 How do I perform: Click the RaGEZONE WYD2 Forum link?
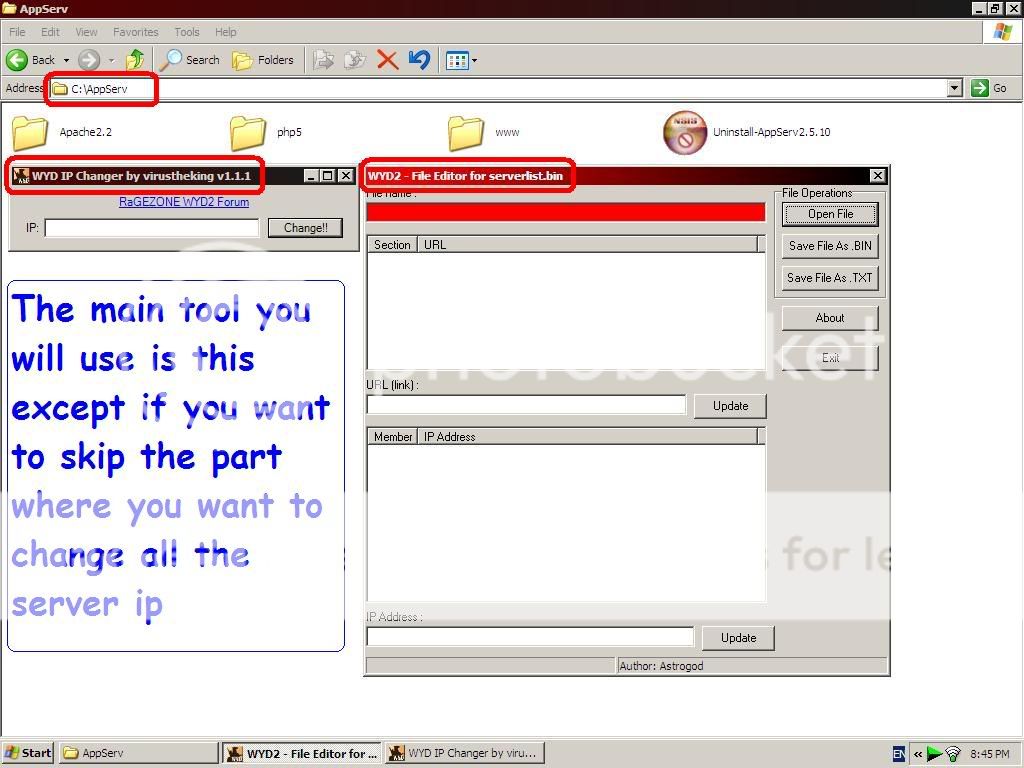(x=184, y=202)
